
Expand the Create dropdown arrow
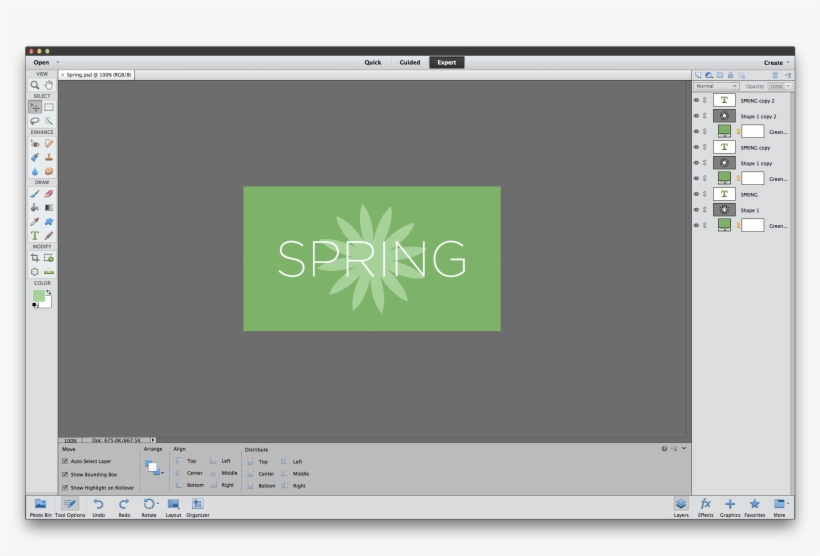(x=788, y=62)
